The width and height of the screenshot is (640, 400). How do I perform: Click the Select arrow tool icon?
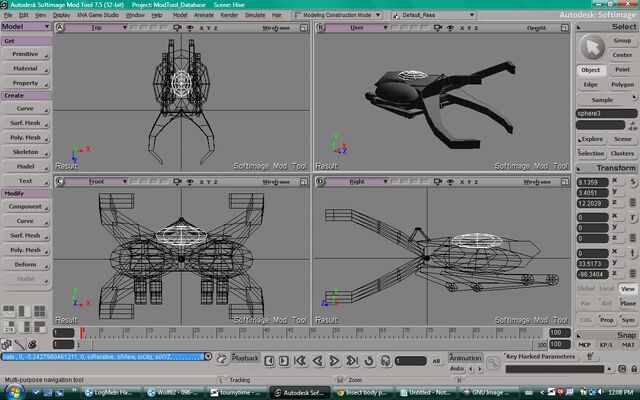point(592,48)
